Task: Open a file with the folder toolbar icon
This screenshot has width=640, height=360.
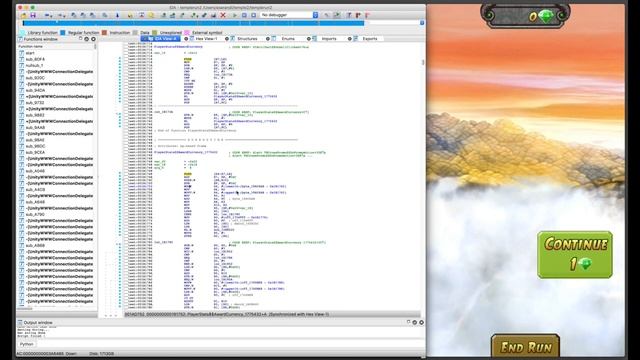Action: (x=24, y=15)
